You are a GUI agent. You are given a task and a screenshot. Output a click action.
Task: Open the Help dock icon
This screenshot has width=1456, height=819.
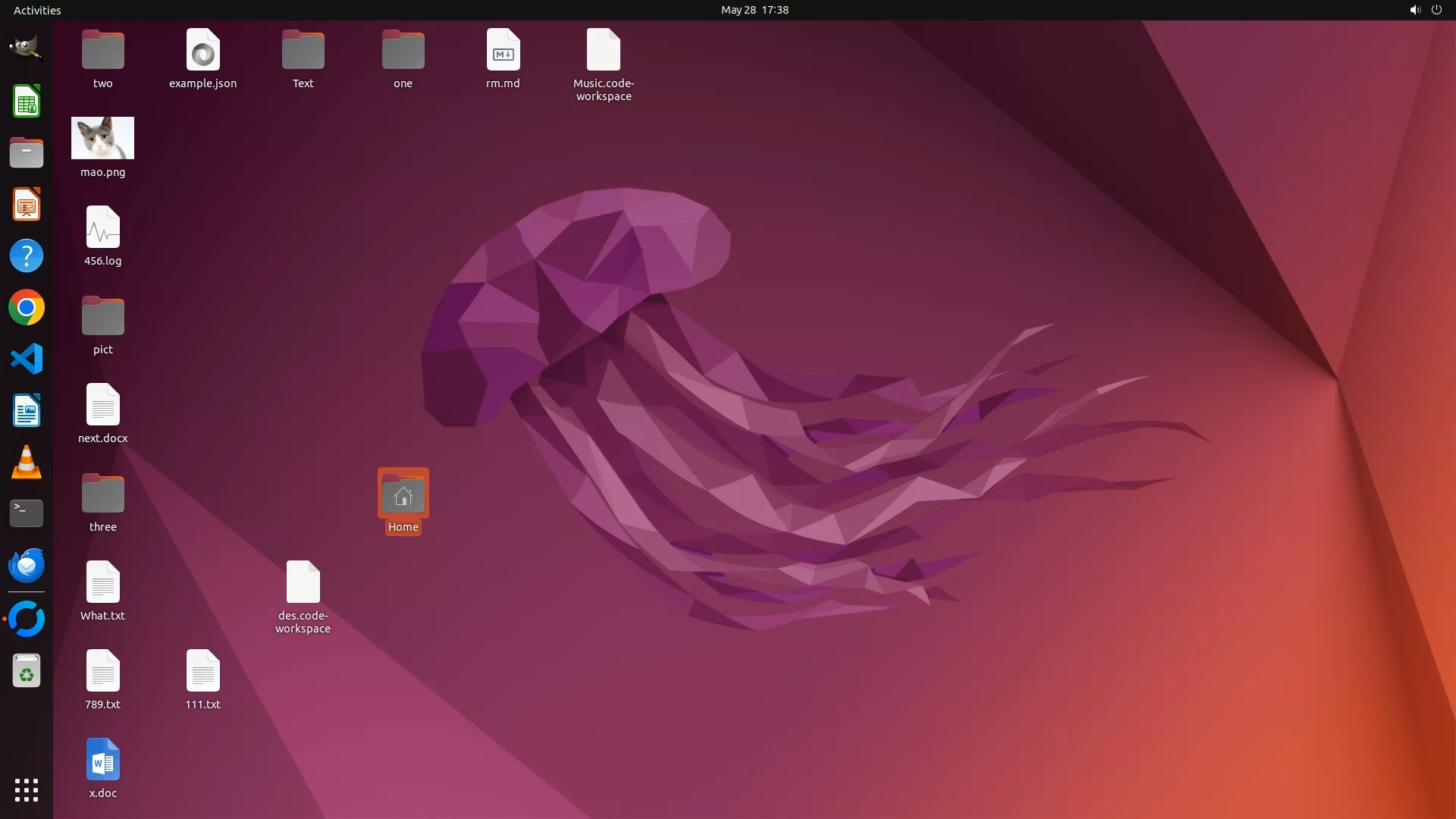click(x=26, y=256)
